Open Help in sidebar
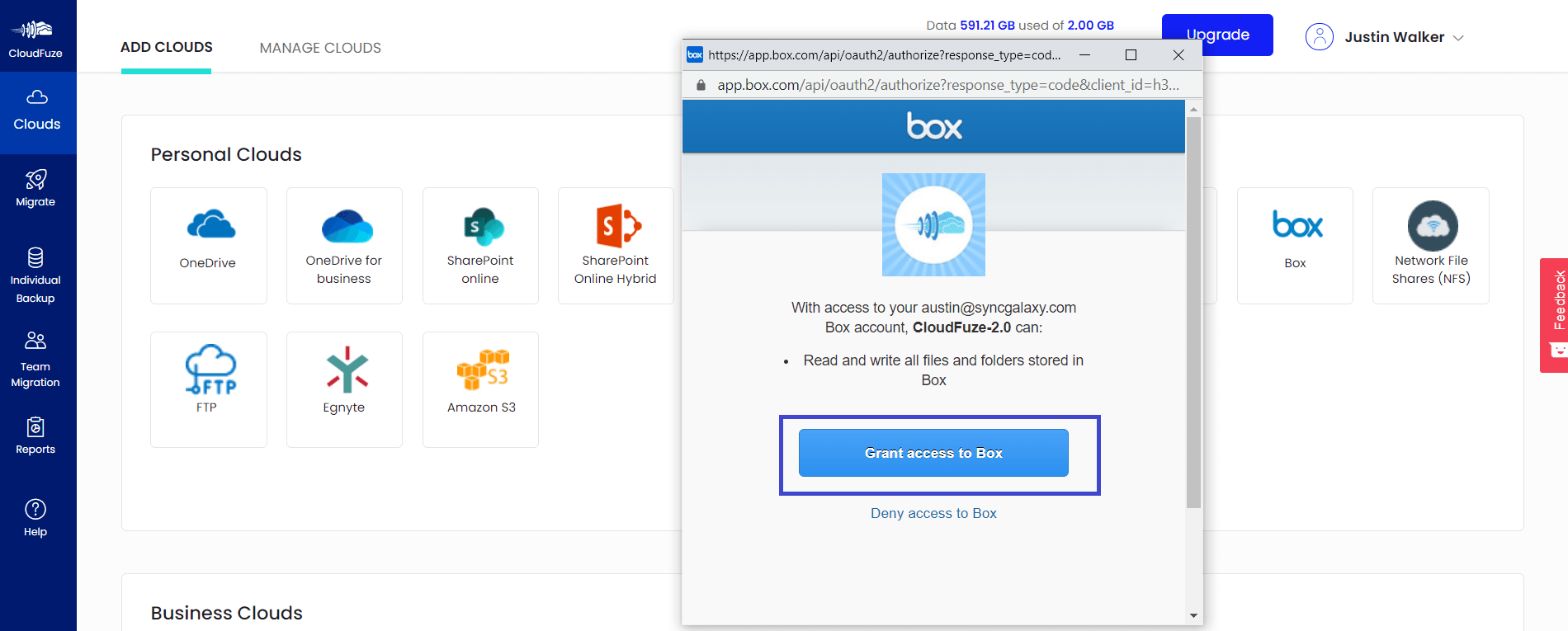This screenshot has width=1568, height=631. point(35,519)
